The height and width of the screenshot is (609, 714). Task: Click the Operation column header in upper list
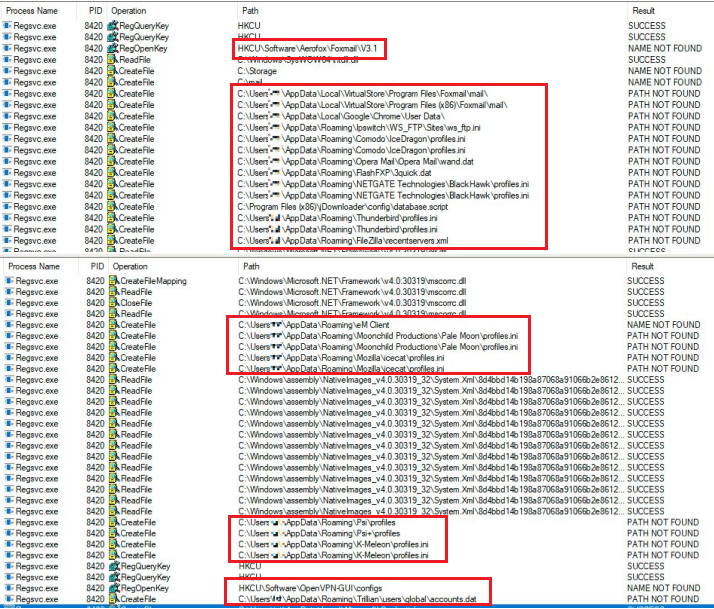pyautogui.click(x=129, y=10)
